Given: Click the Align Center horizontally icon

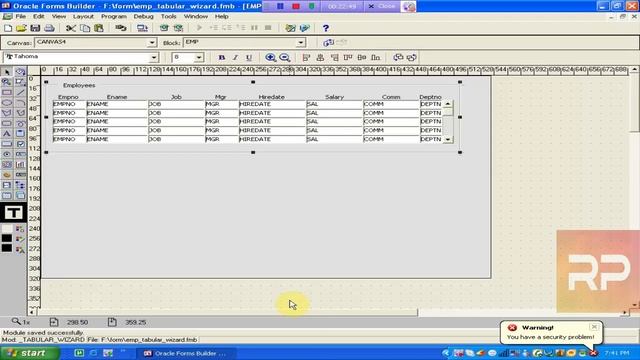Looking at the screenshot, I should [x=320, y=58].
